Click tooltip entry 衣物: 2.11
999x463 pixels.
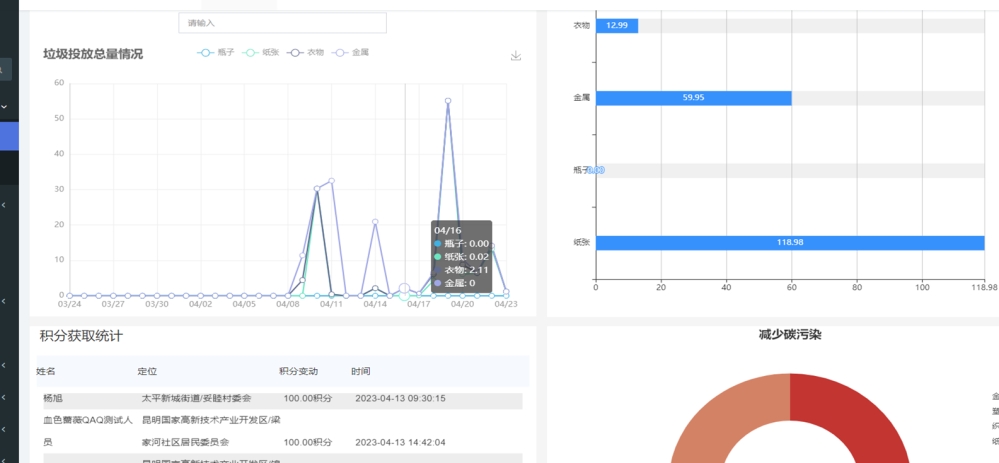click(x=461, y=270)
